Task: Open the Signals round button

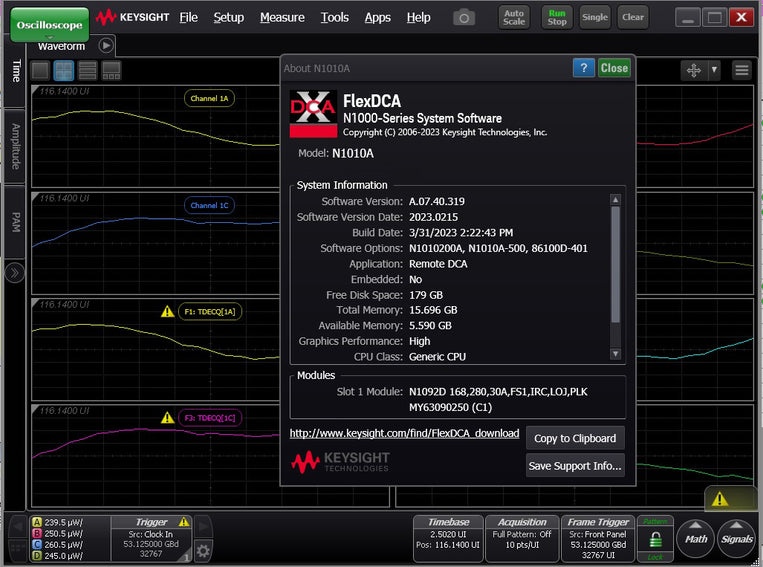Action: tap(737, 538)
